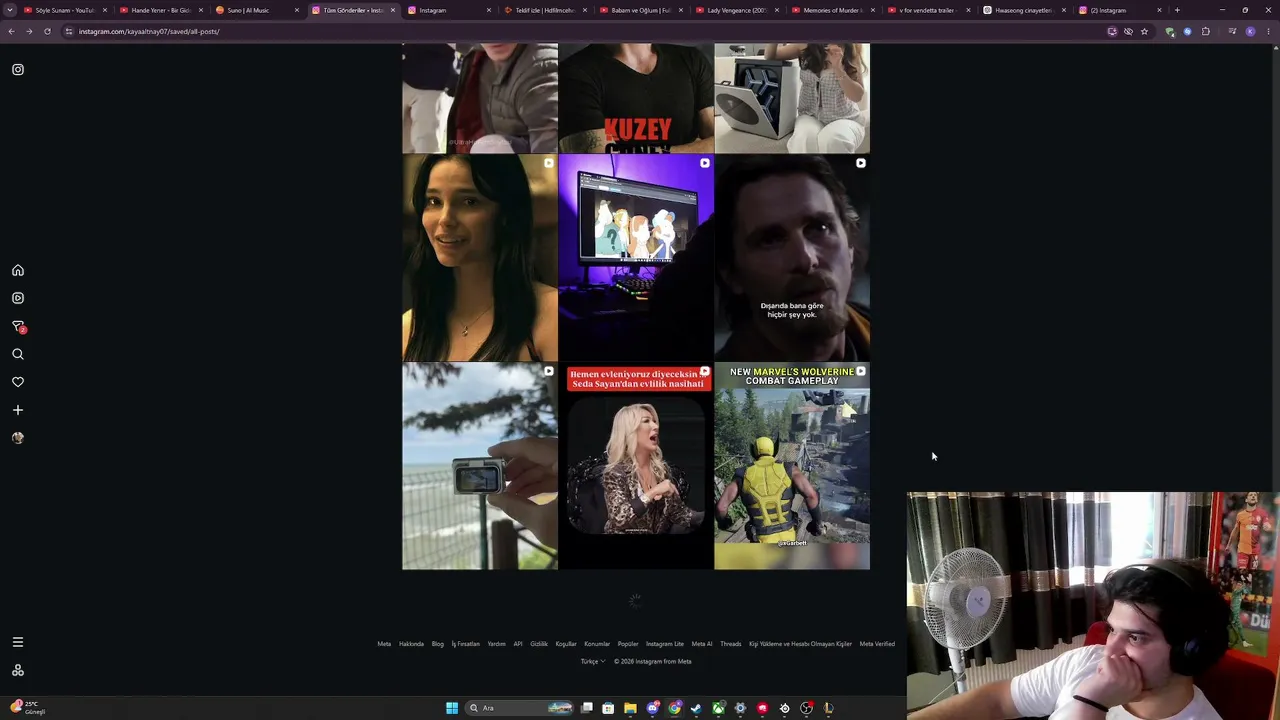The image size is (1280, 720).
Task: Open the Marvel's Wolverine combat gameplay reel
Action: point(792,467)
